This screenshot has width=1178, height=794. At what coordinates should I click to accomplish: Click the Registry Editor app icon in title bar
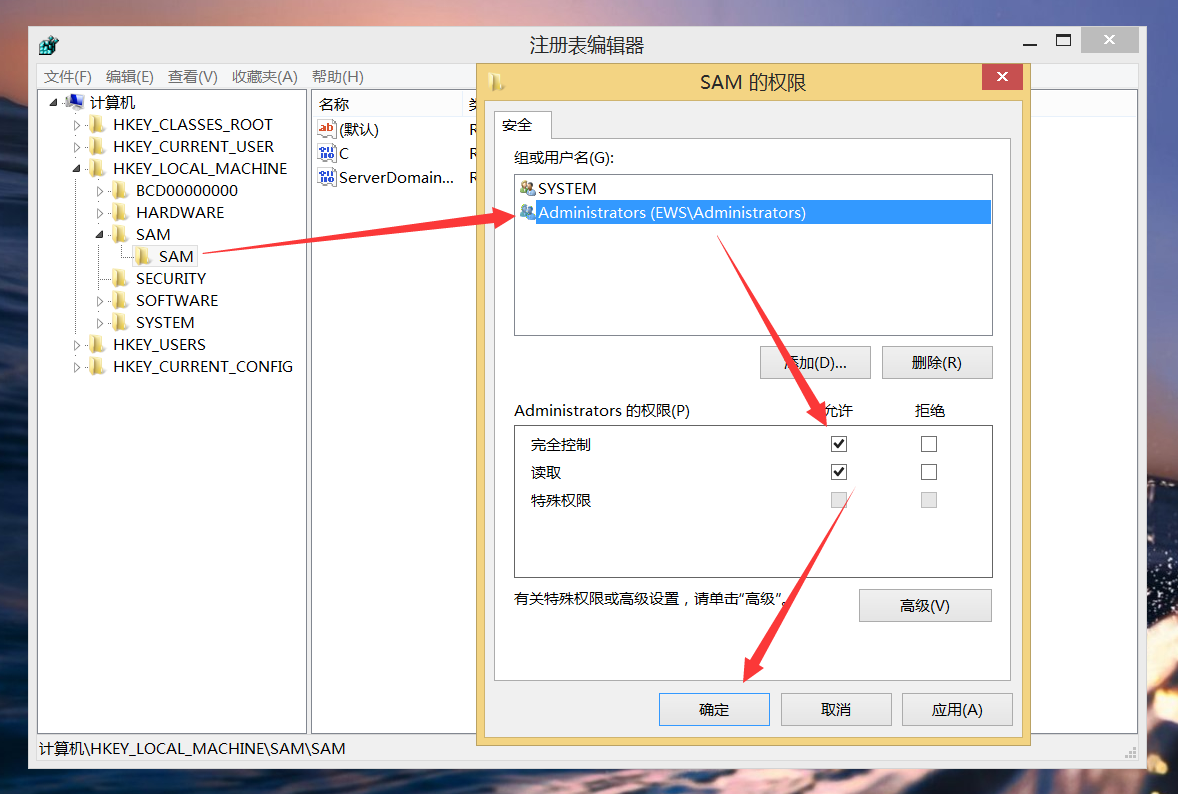coord(49,45)
